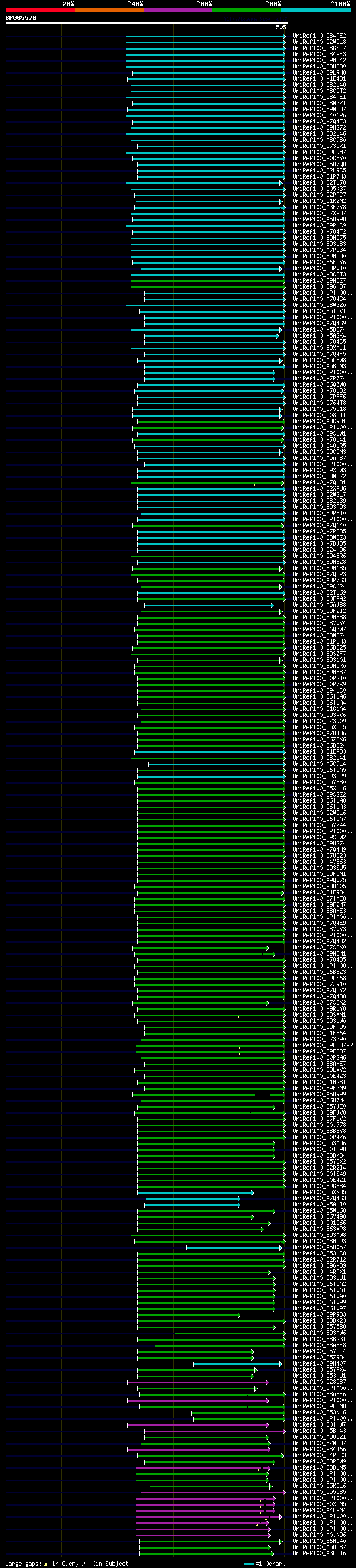Click the white query sequence bar
The height and width of the screenshot is (1568, 356).
click(147, 22)
